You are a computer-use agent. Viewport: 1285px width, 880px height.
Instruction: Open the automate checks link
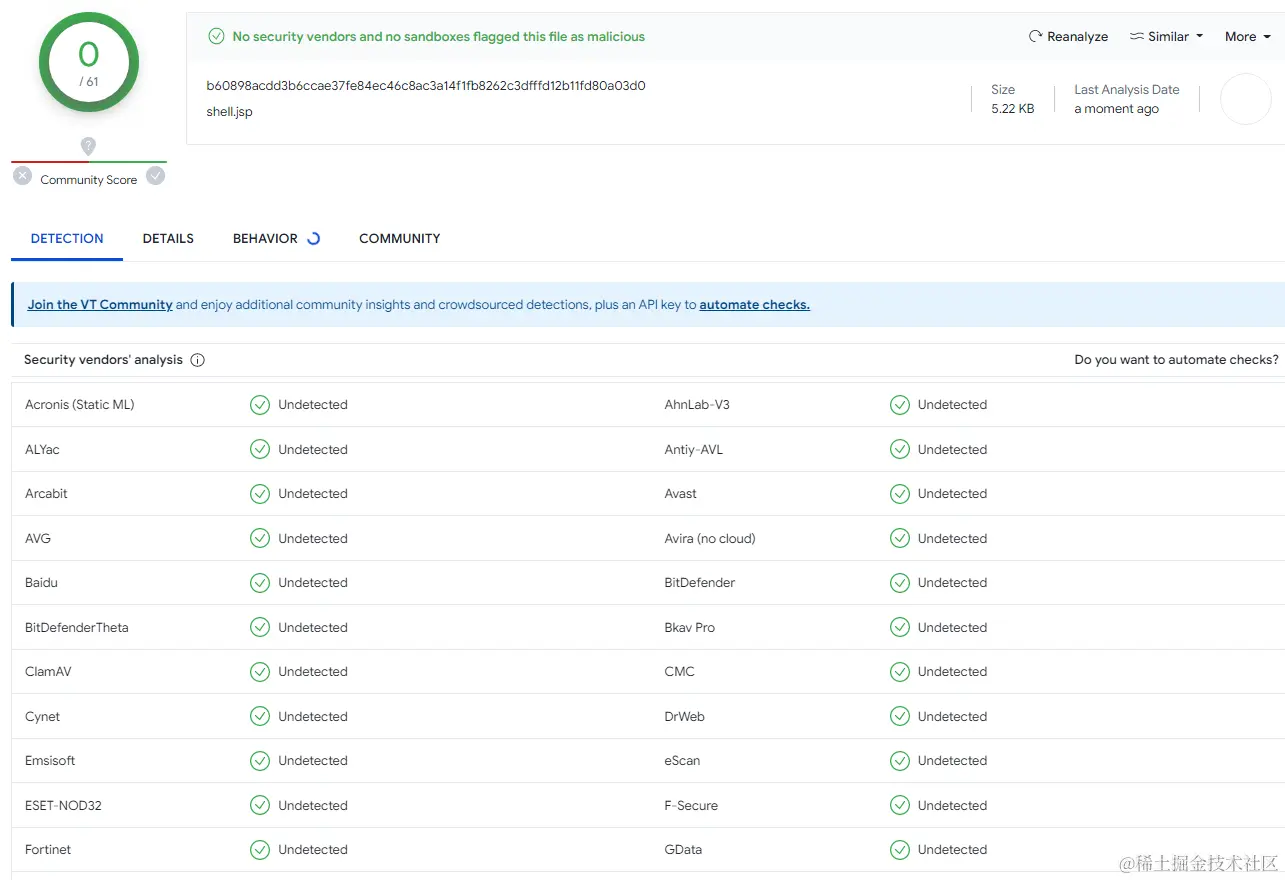point(754,305)
